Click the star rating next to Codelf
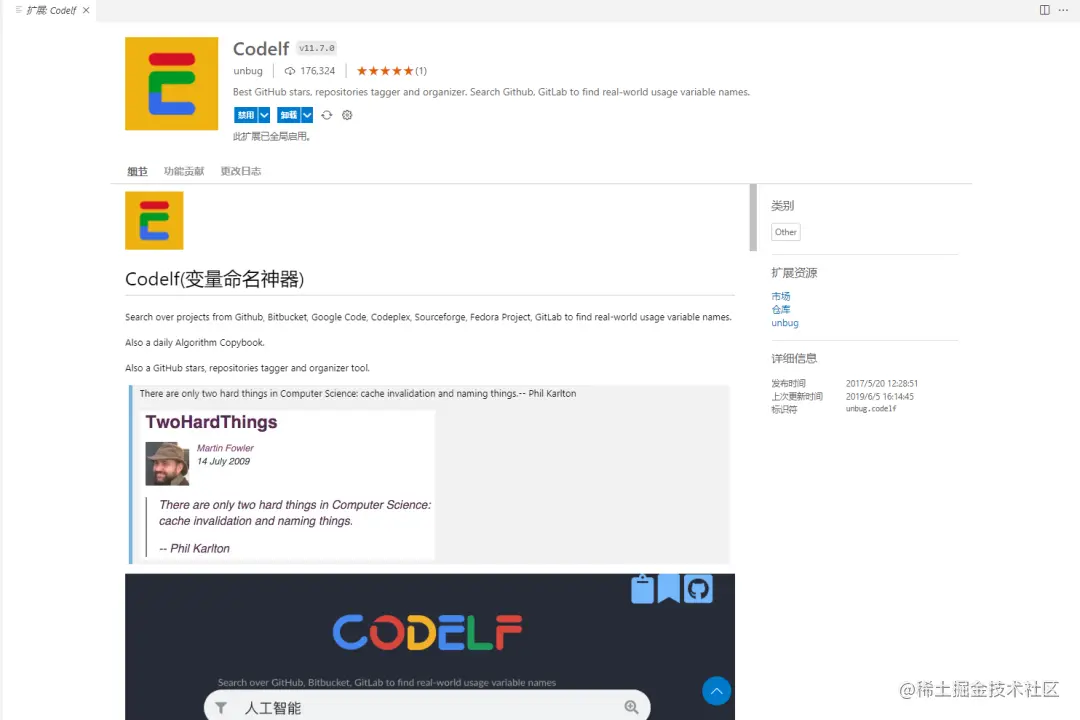Screen dimensions: 1080x720 385,71
